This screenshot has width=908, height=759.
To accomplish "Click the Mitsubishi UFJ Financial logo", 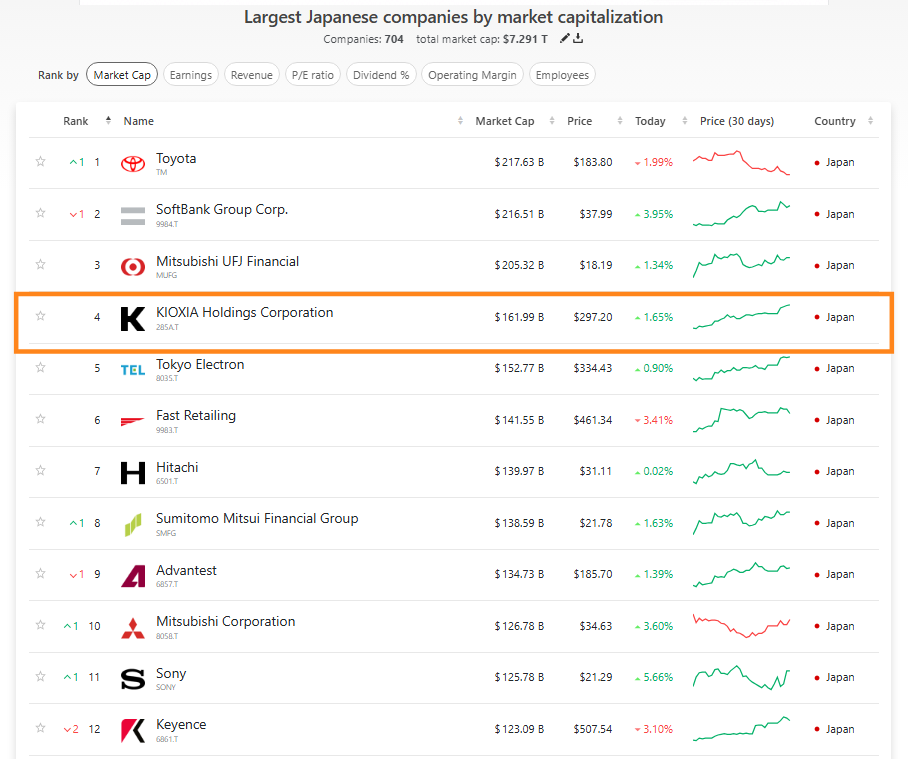I will pos(133,267).
